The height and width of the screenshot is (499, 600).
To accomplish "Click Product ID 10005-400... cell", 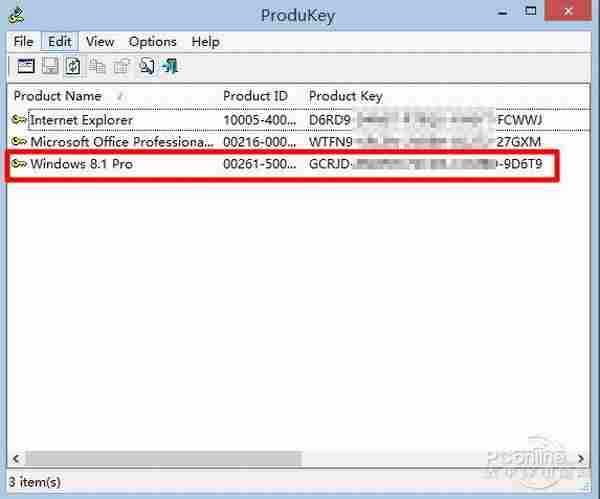I will (x=259, y=120).
